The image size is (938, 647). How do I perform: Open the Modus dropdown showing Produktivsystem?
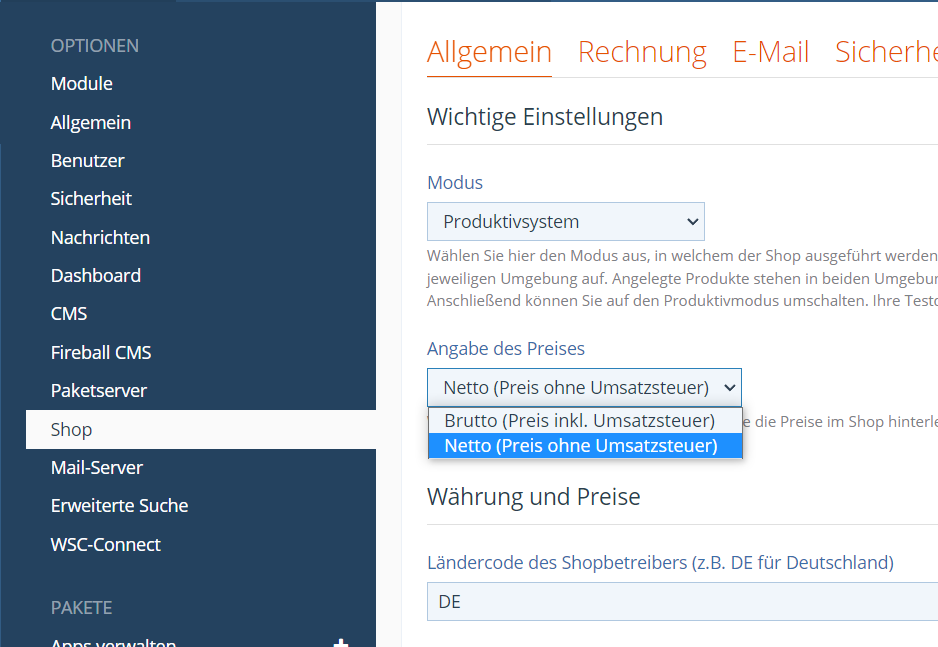(x=565, y=222)
